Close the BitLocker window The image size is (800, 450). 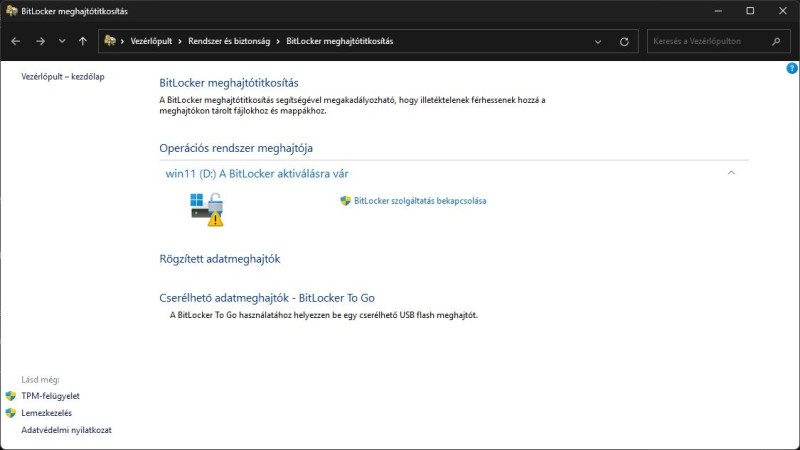(x=783, y=11)
